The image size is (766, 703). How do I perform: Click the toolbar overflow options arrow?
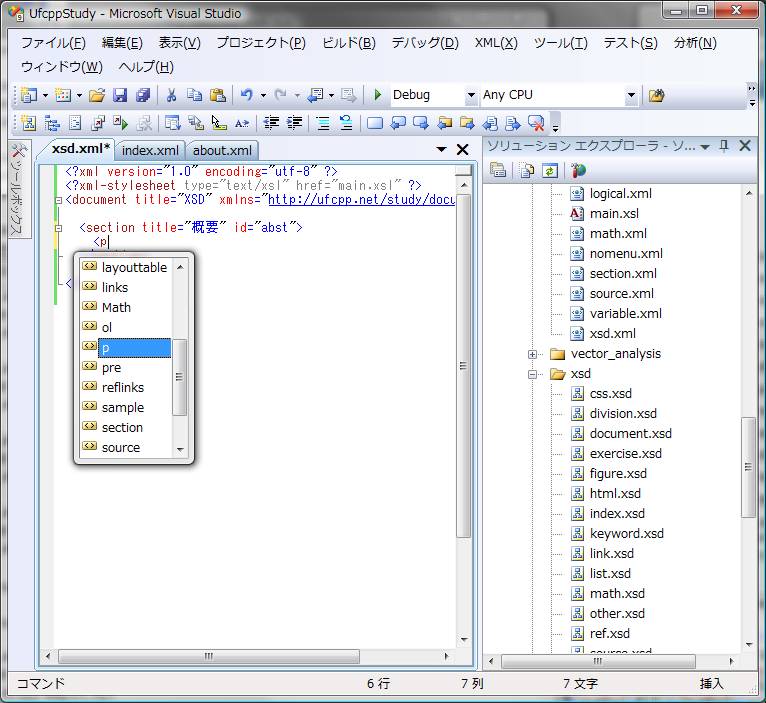coord(752,96)
